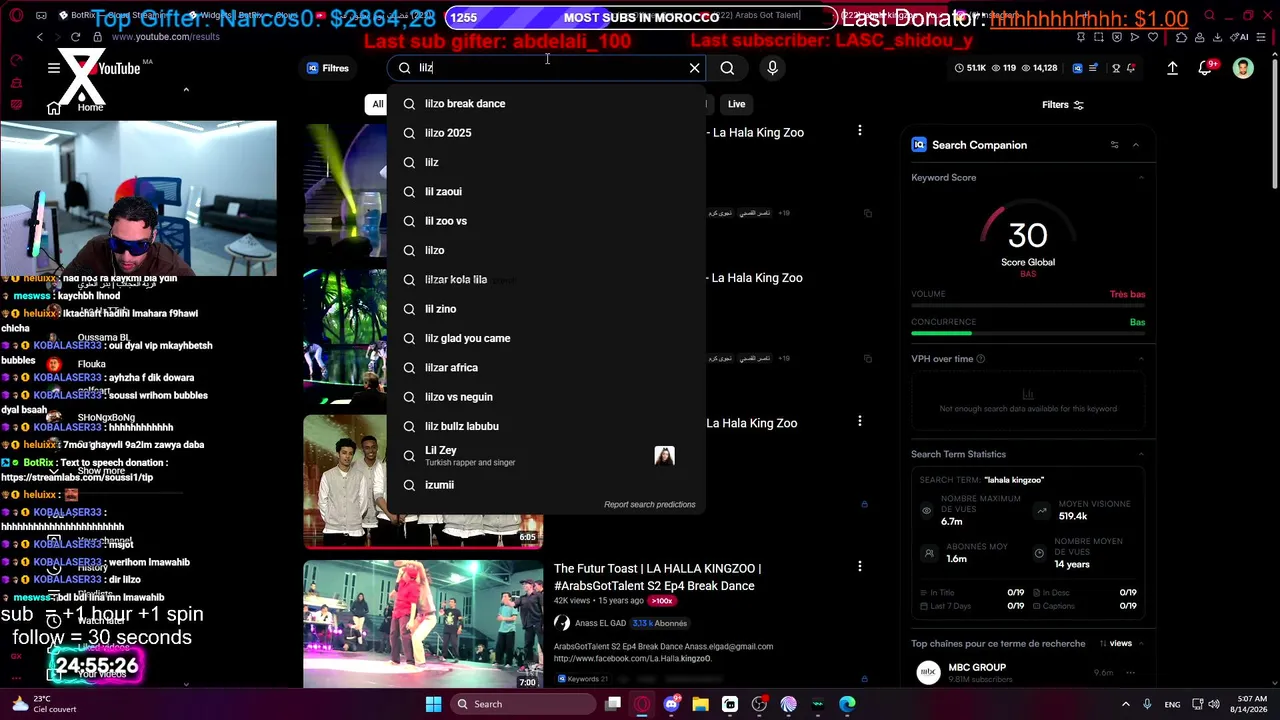Show info for VPH over time
The image size is (1280, 720).
[980, 359]
